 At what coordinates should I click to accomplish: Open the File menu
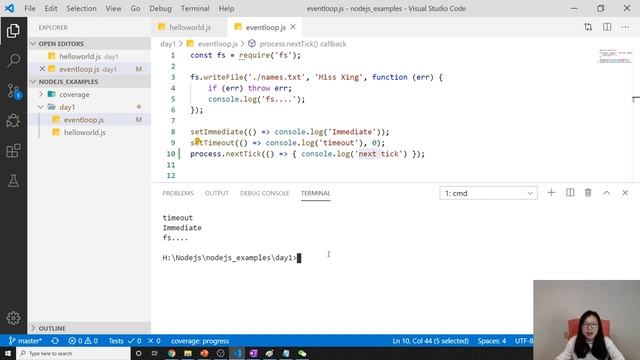point(30,8)
